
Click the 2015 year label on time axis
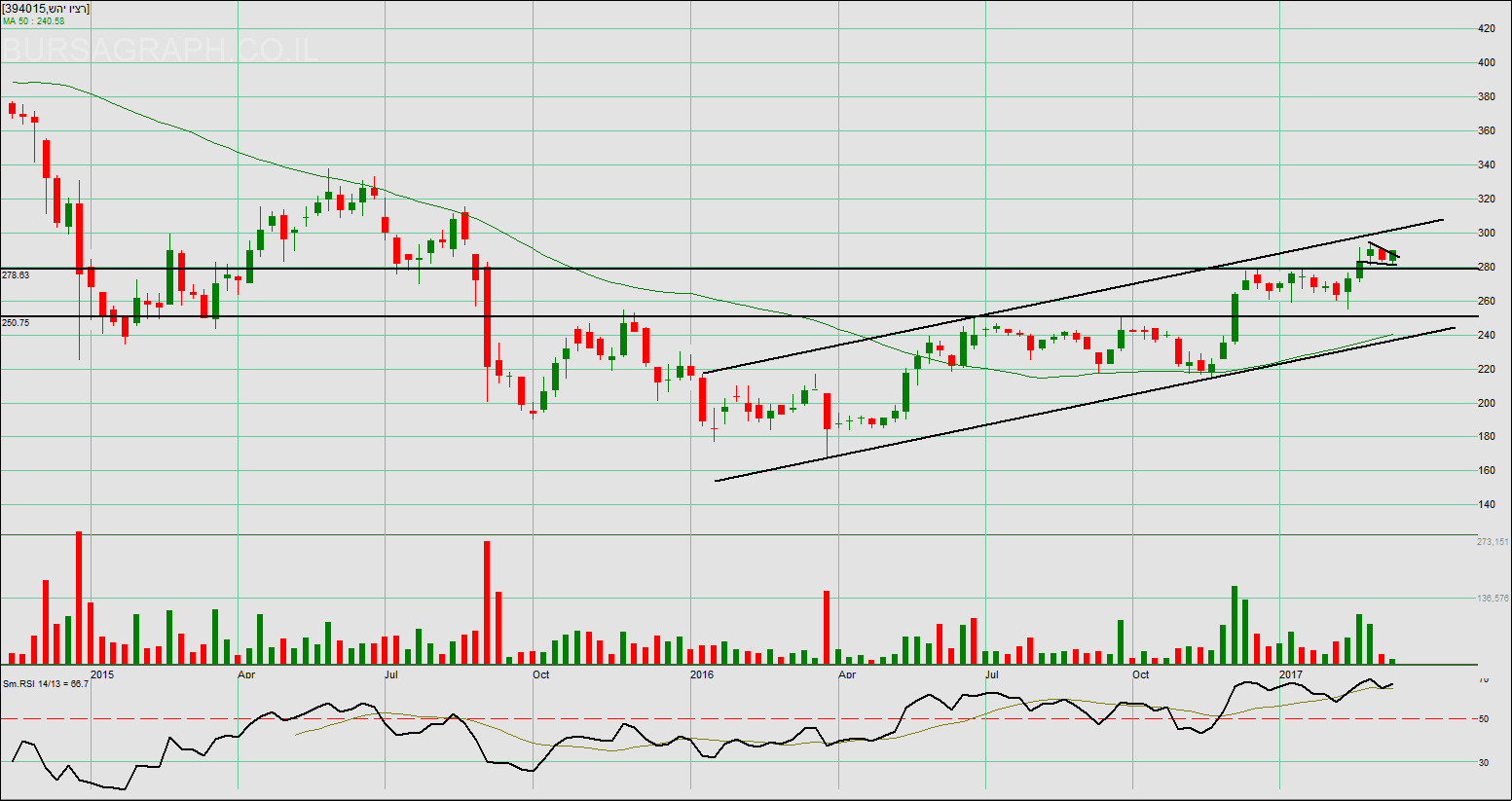(x=102, y=674)
